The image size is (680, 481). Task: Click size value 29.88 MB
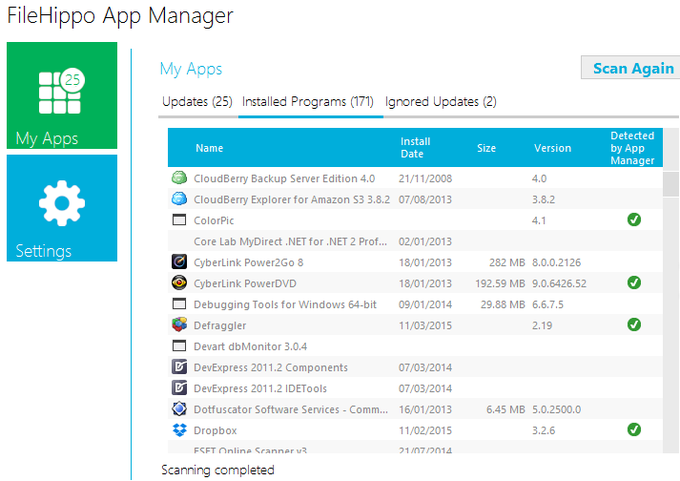pyautogui.click(x=503, y=304)
